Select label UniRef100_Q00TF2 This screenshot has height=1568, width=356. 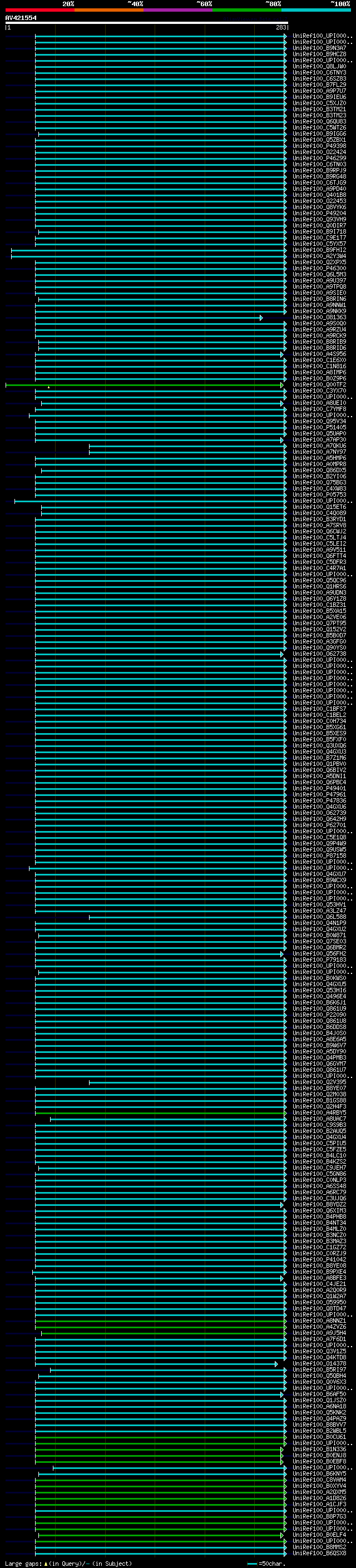(x=319, y=385)
